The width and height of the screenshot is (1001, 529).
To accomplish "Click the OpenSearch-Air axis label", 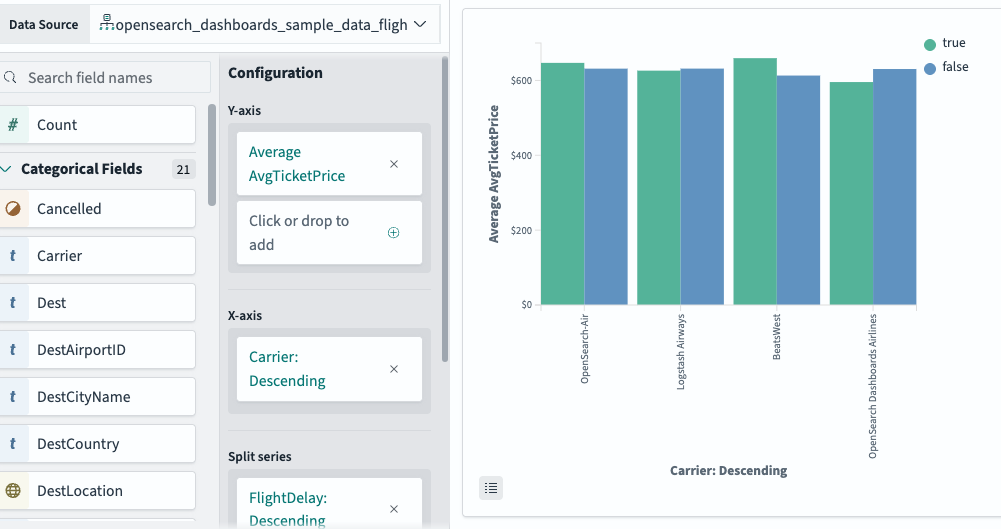I will 584,349.
